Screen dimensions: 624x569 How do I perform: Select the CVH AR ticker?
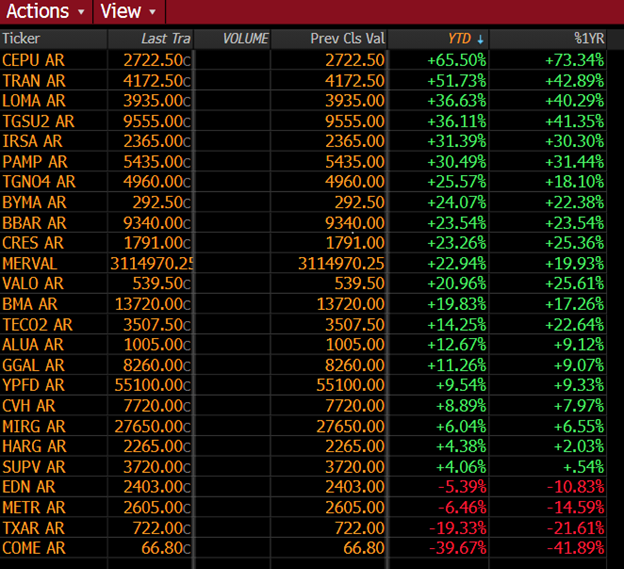pos(29,406)
